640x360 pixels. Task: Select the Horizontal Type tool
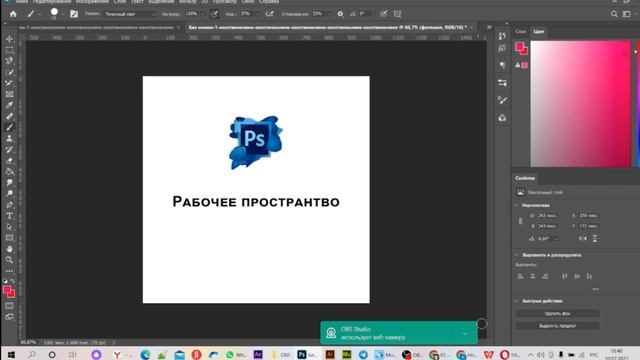click(x=9, y=216)
